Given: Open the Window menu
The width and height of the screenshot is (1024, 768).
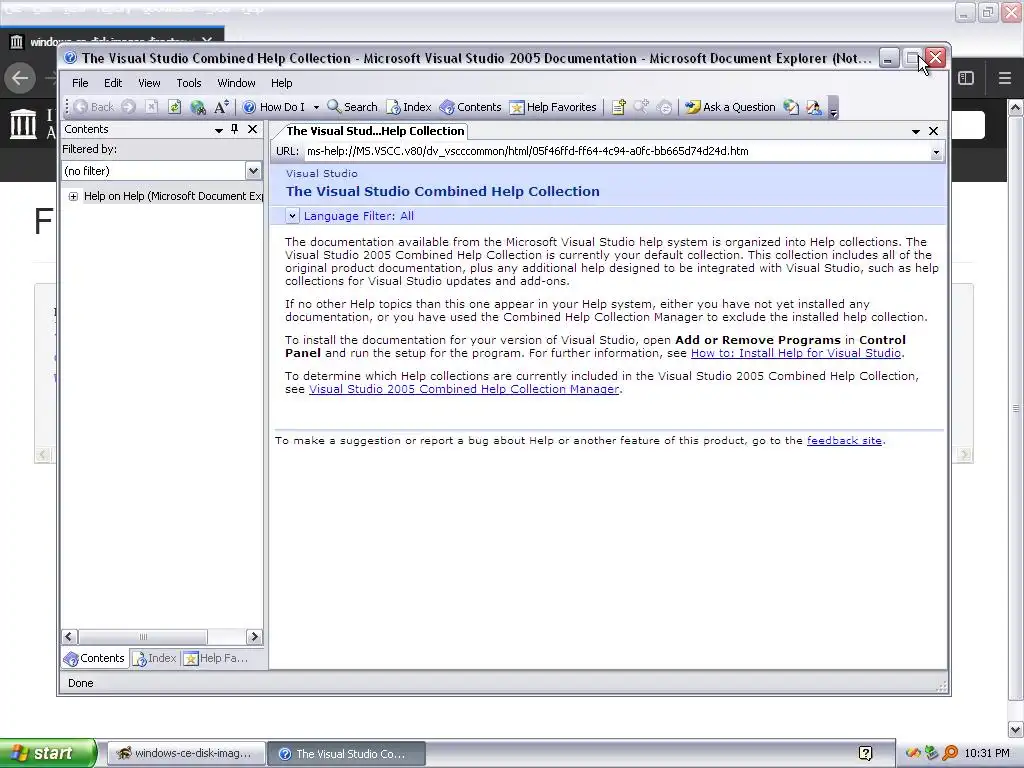Looking at the screenshot, I should pos(236,83).
